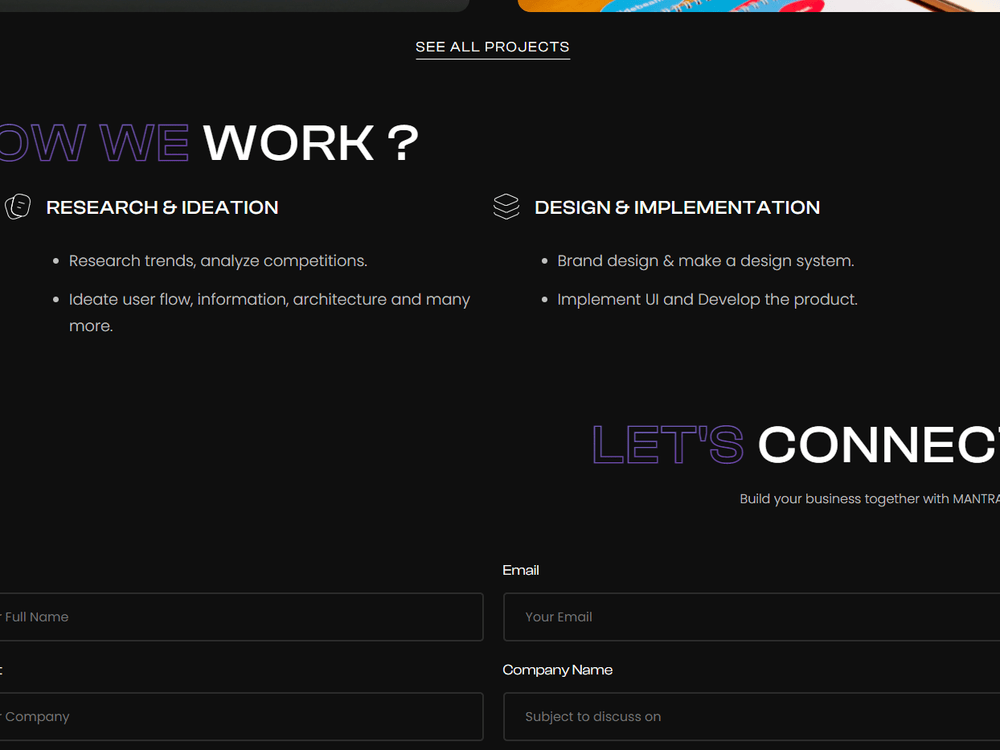Click the LET'S CONNECT heading

click(796, 445)
